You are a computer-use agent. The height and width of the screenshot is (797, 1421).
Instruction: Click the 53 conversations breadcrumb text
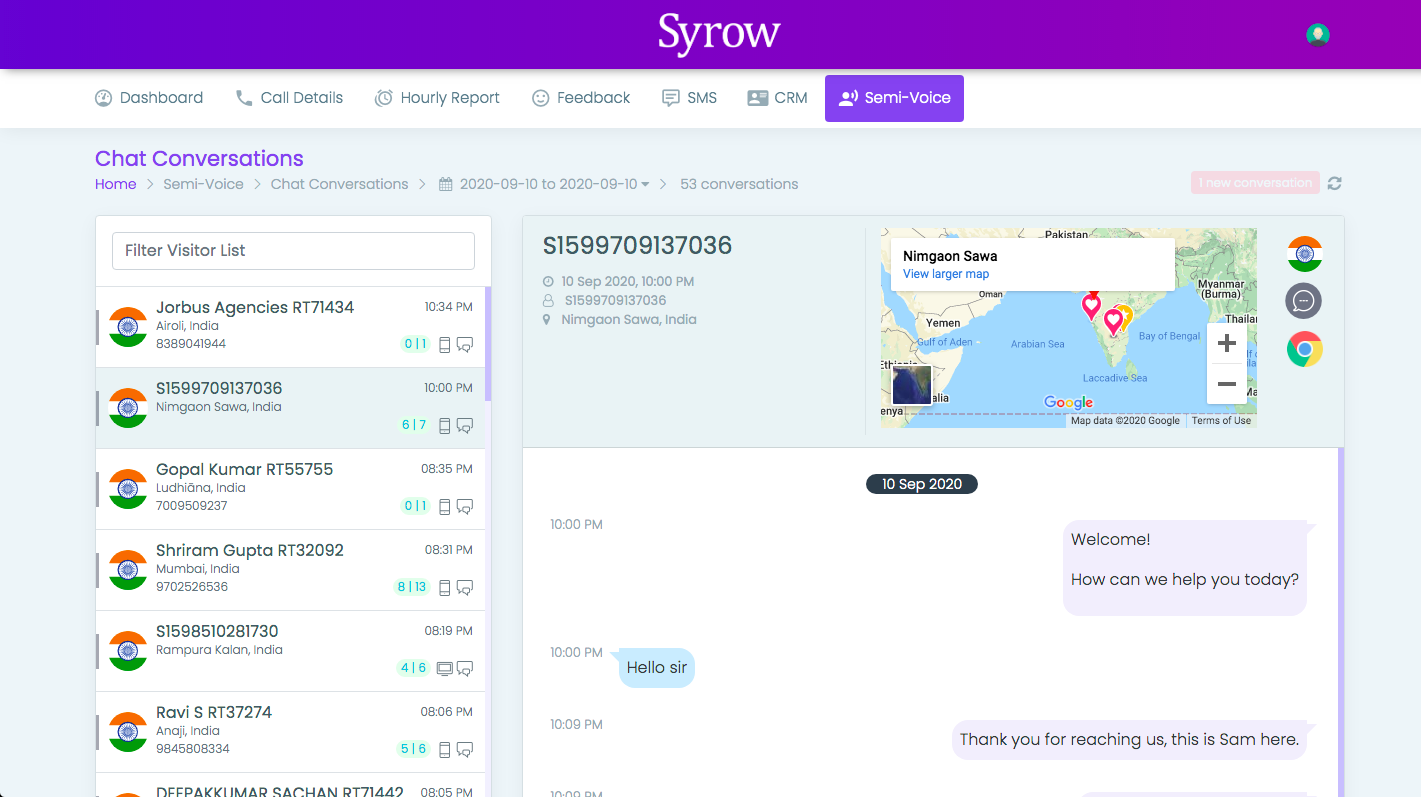pos(739,184)
